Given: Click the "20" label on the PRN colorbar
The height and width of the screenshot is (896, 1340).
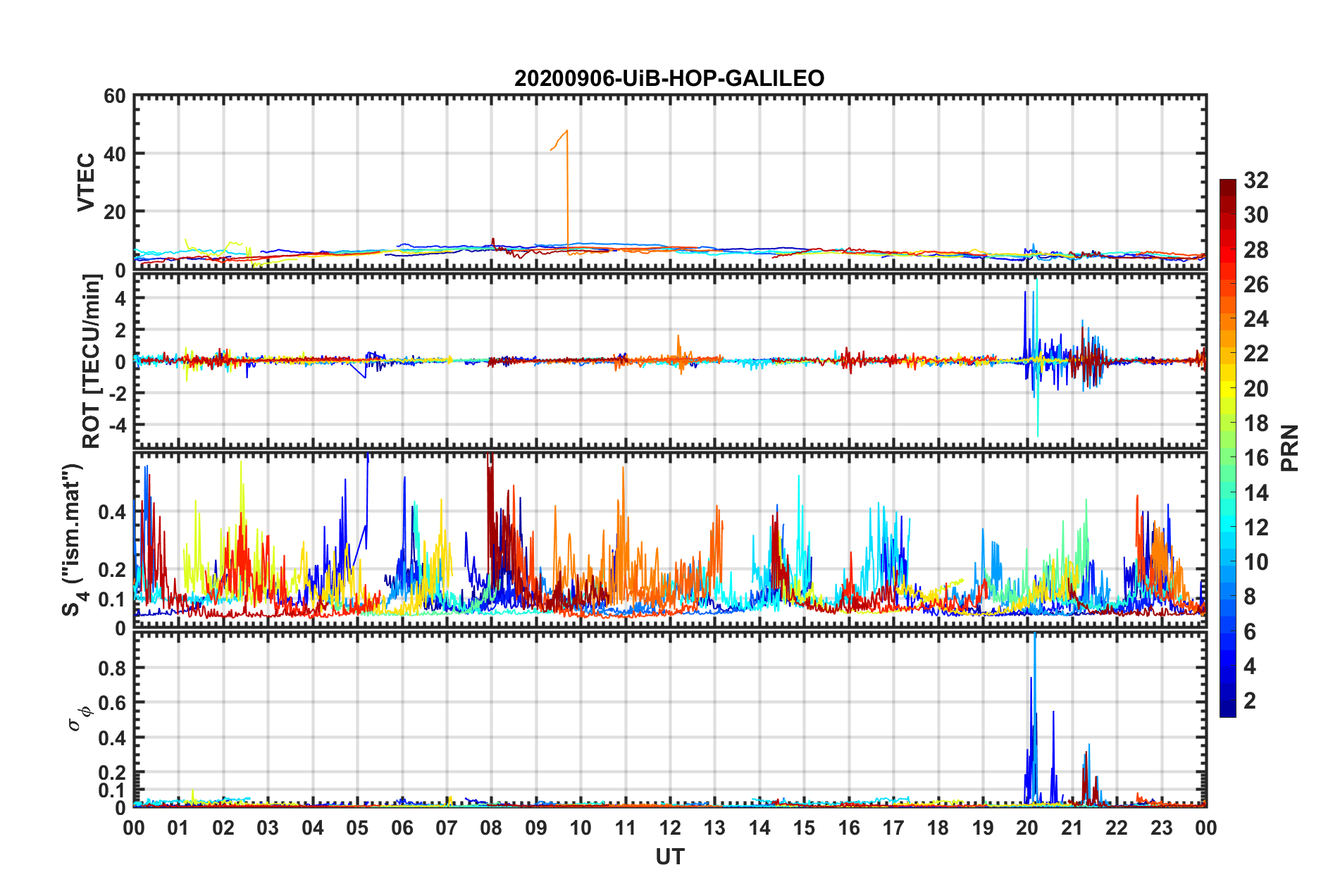Looking at the screenshot, I should tap(1256, 389).
